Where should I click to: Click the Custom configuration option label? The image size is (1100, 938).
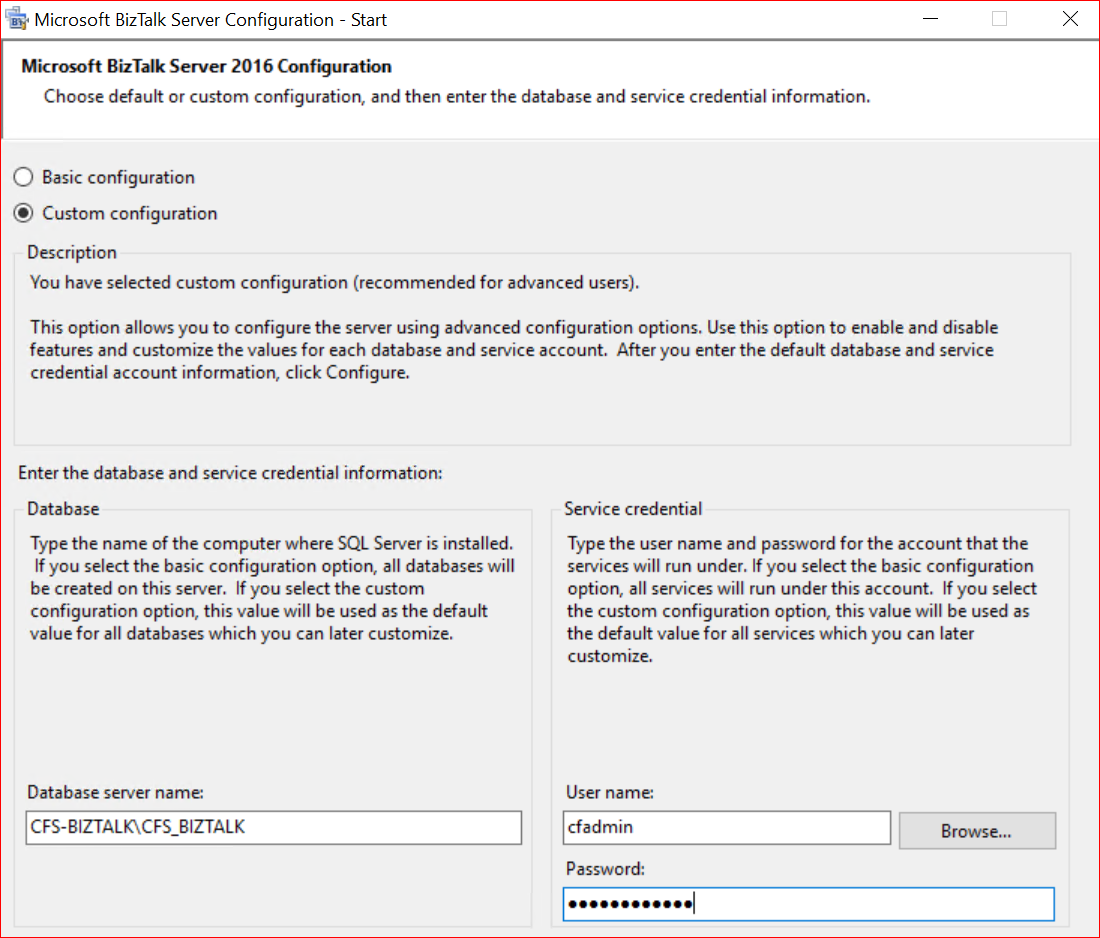click(129, 214)
